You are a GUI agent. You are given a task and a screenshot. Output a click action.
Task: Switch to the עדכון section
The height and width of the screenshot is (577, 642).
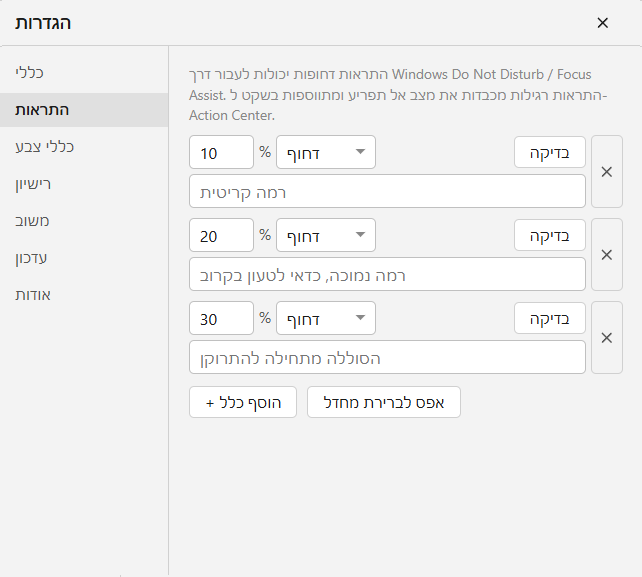84,258
